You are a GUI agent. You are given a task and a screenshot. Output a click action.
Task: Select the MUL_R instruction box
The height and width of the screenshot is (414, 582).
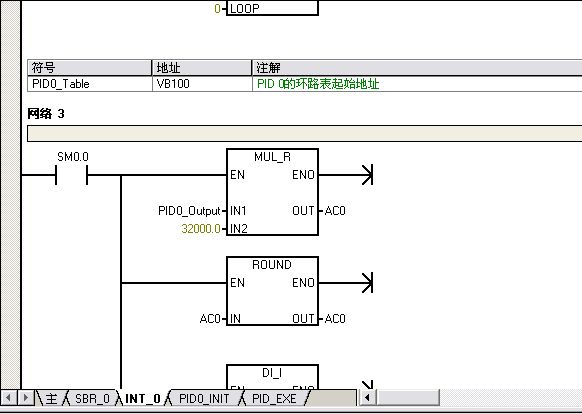272,192
